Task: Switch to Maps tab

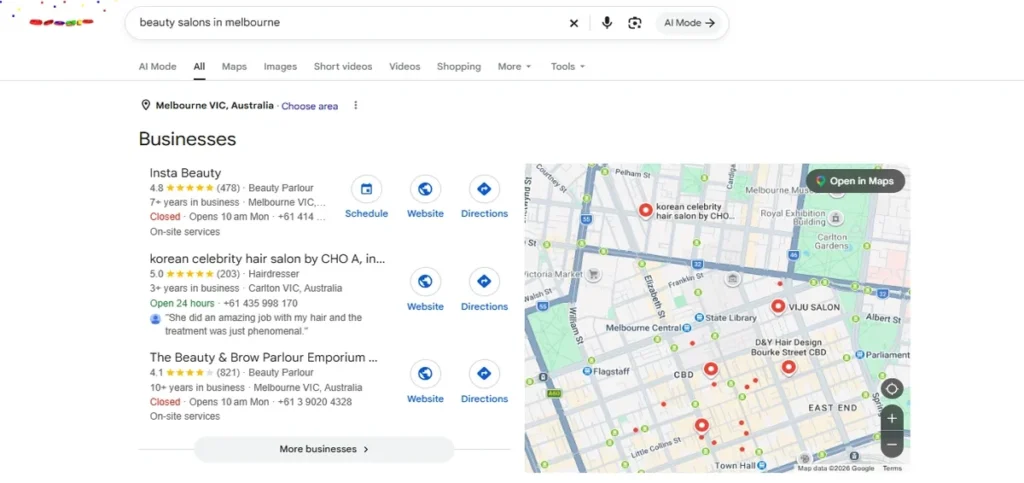Action: [x=234, y=67]
